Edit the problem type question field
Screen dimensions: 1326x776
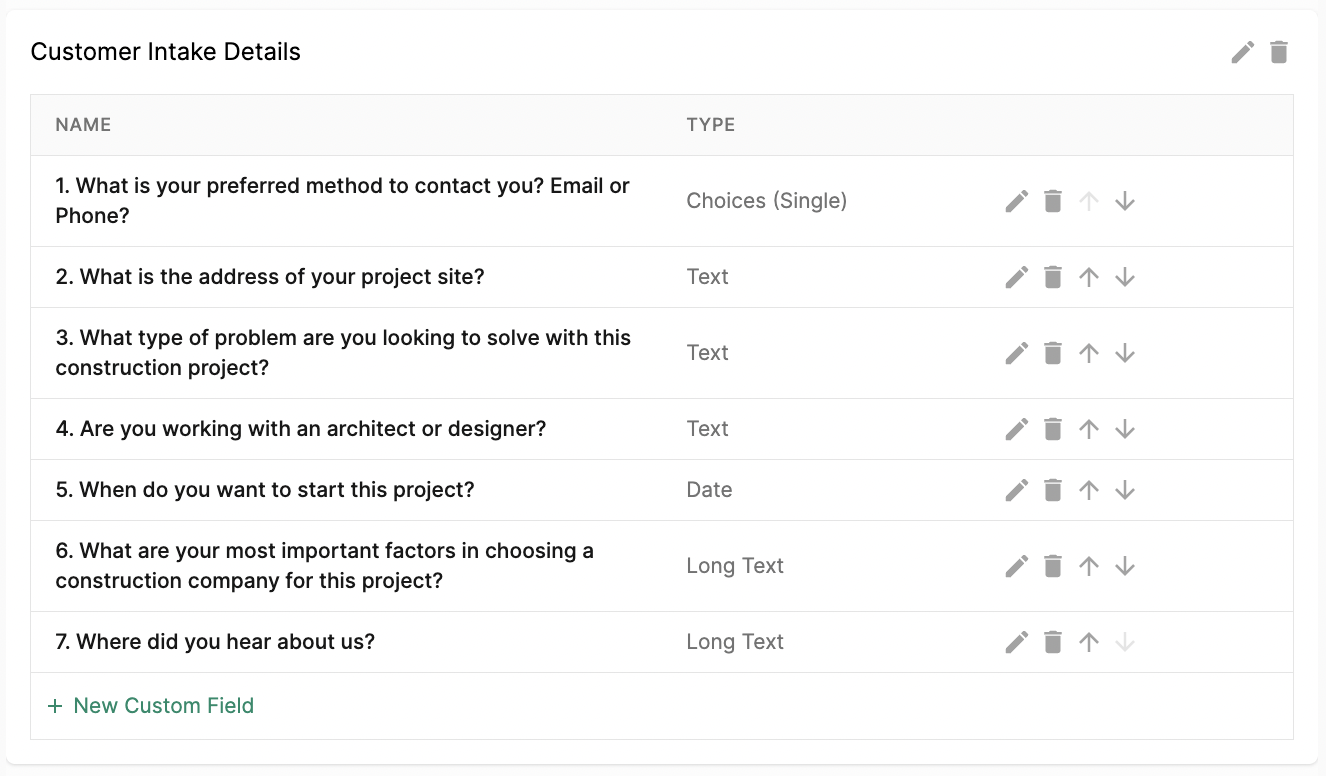pos(1017,353)
